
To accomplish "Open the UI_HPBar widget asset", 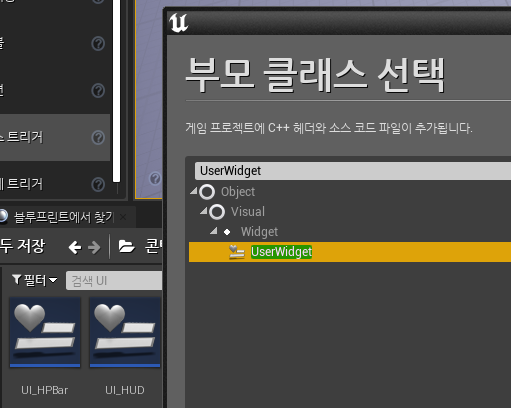I will coord(45,332).
